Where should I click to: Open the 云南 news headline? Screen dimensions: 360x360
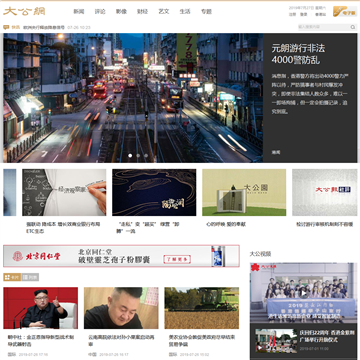(121, 340)
